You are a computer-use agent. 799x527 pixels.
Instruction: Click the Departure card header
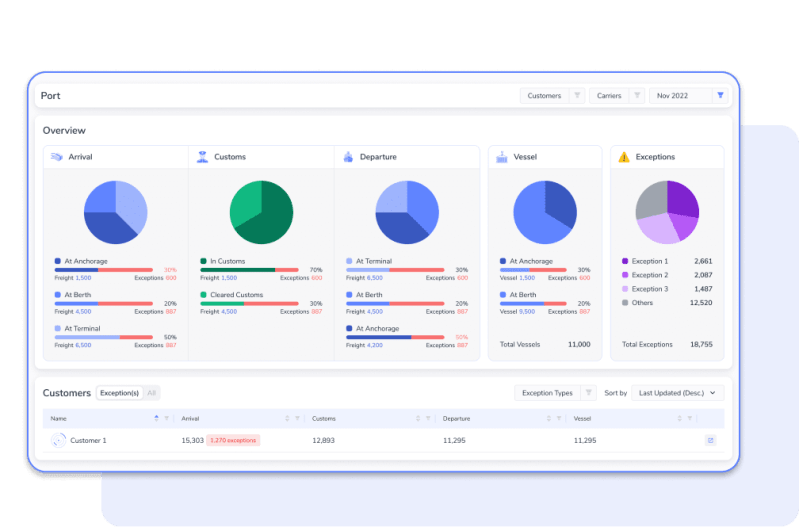(x=407, y=157)
